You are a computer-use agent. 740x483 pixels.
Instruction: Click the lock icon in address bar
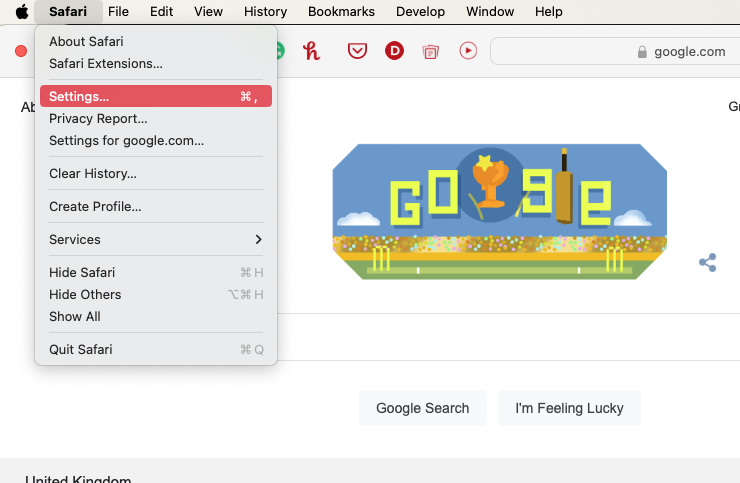point(642,51)
